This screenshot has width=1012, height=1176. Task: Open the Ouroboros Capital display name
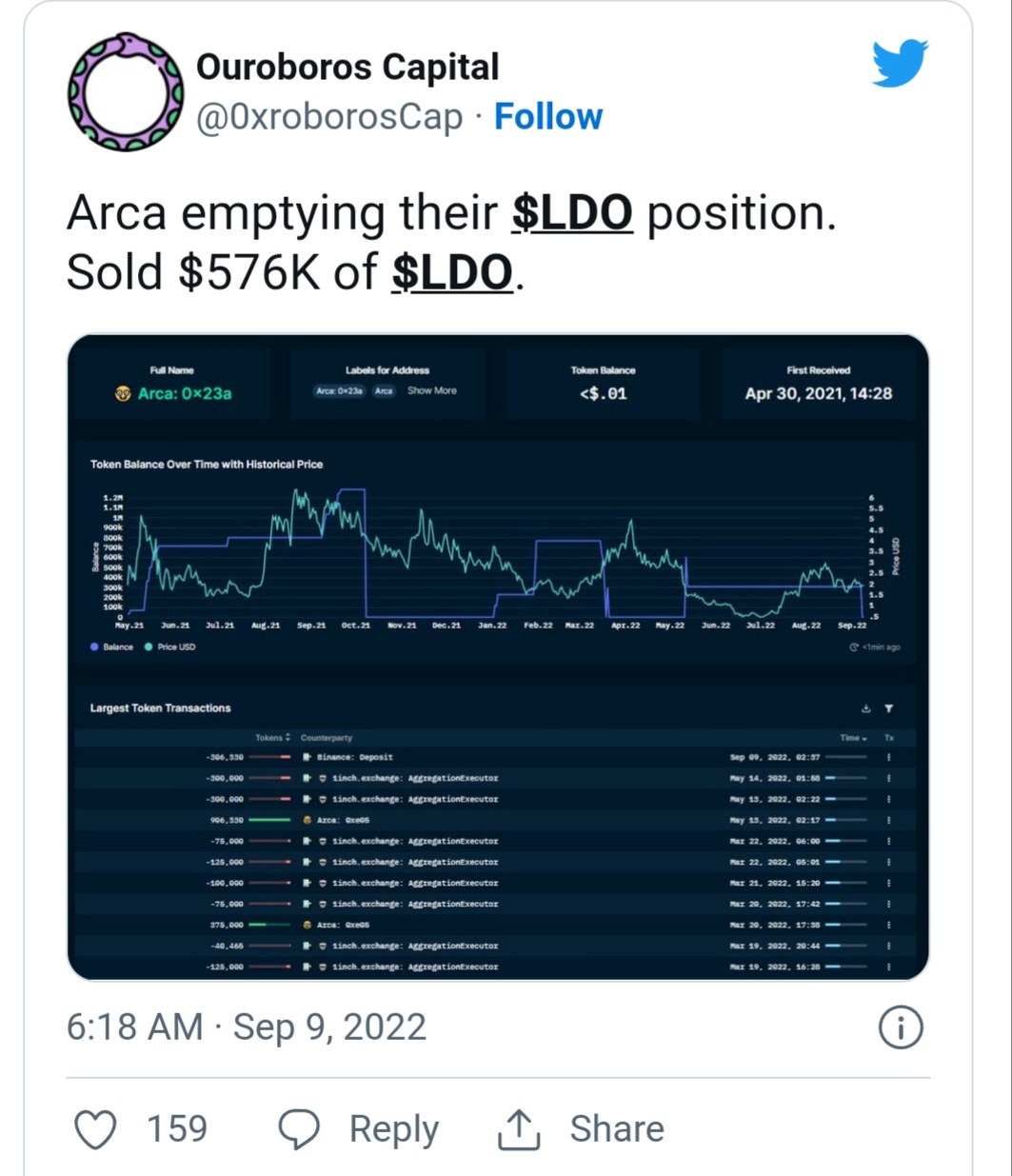pyautogui.click(x=347, y=68)
